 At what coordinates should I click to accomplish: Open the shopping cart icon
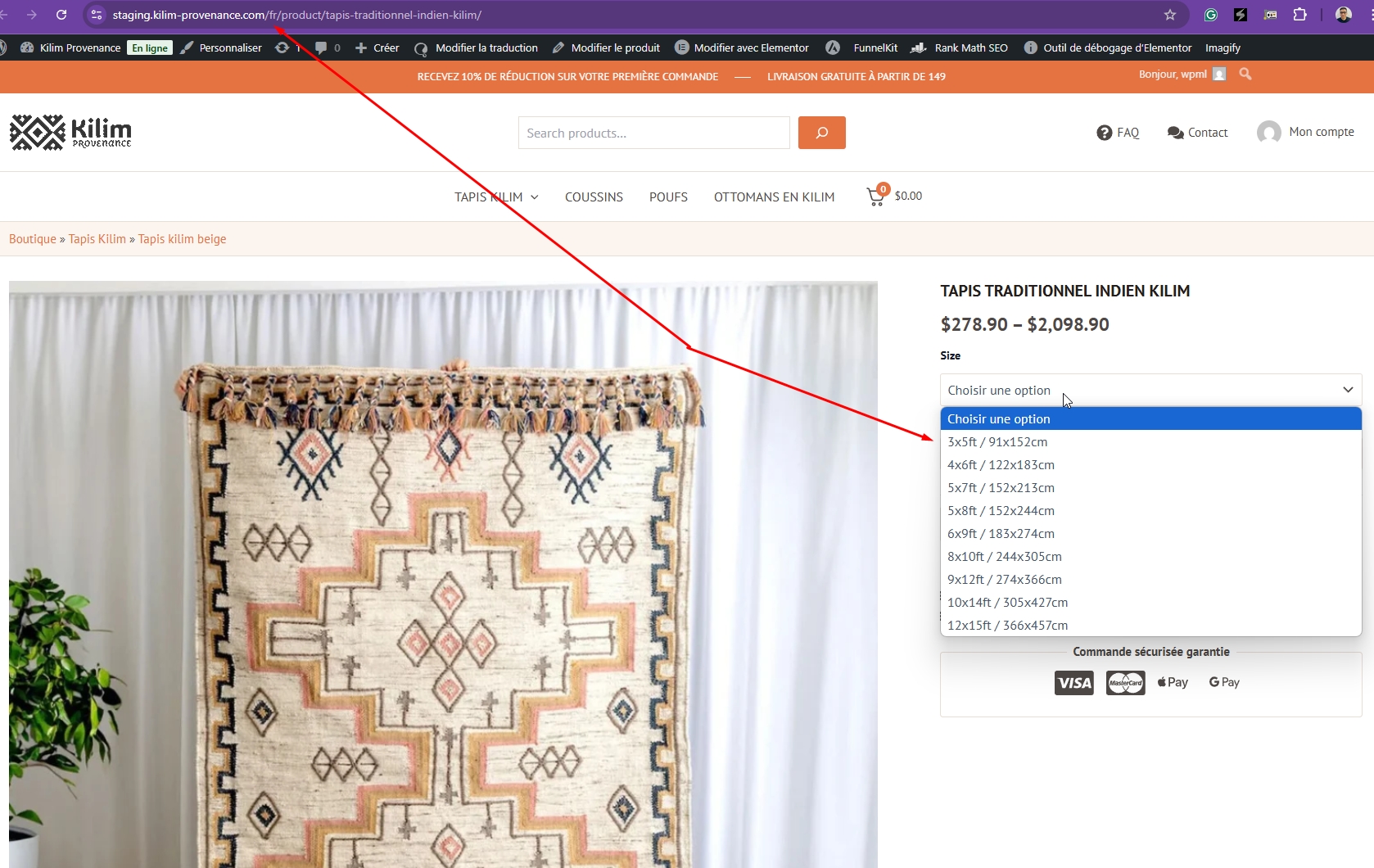coord(876,196)
